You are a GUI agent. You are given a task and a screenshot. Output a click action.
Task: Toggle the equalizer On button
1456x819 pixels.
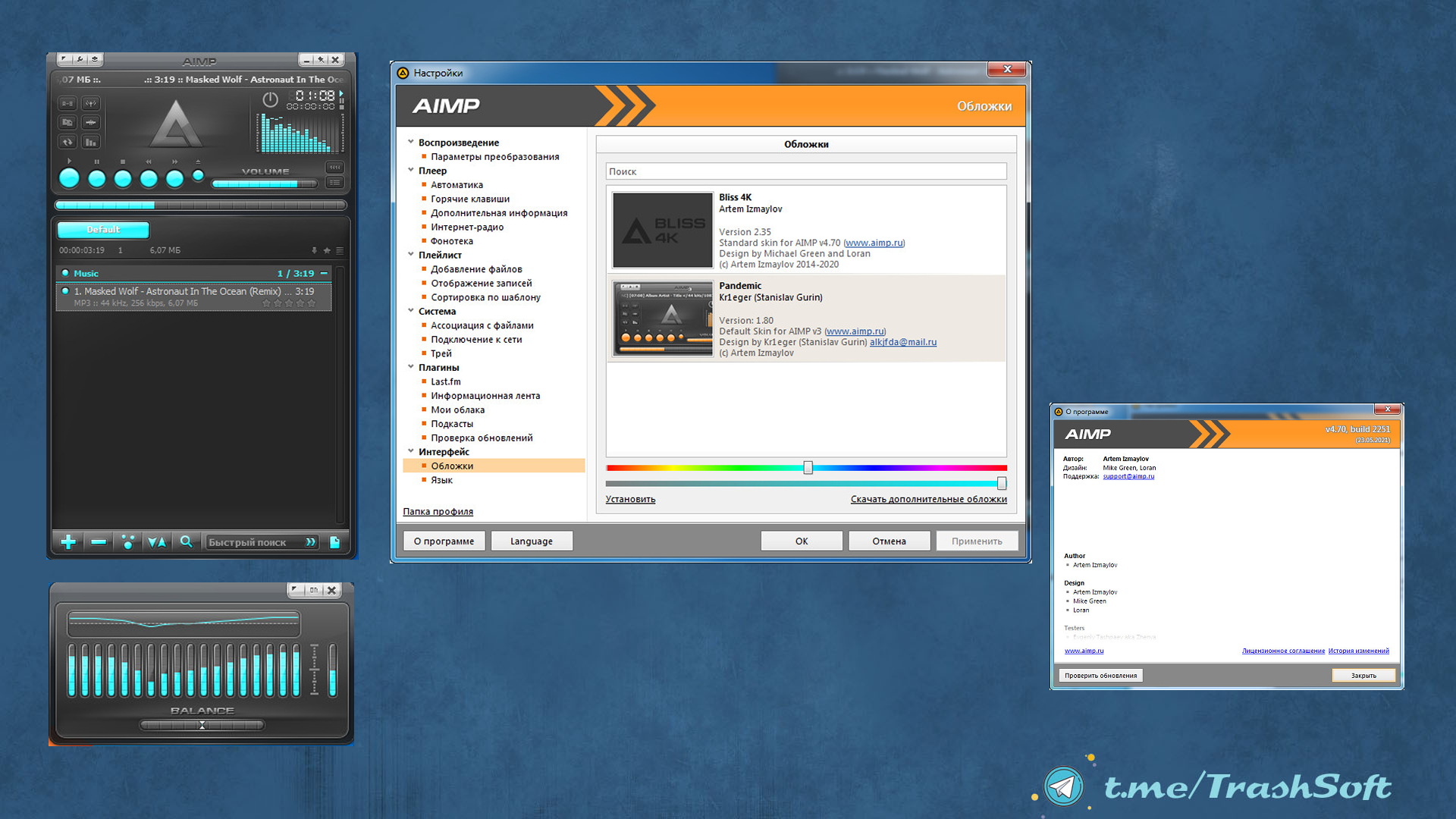tap(313, 590)
